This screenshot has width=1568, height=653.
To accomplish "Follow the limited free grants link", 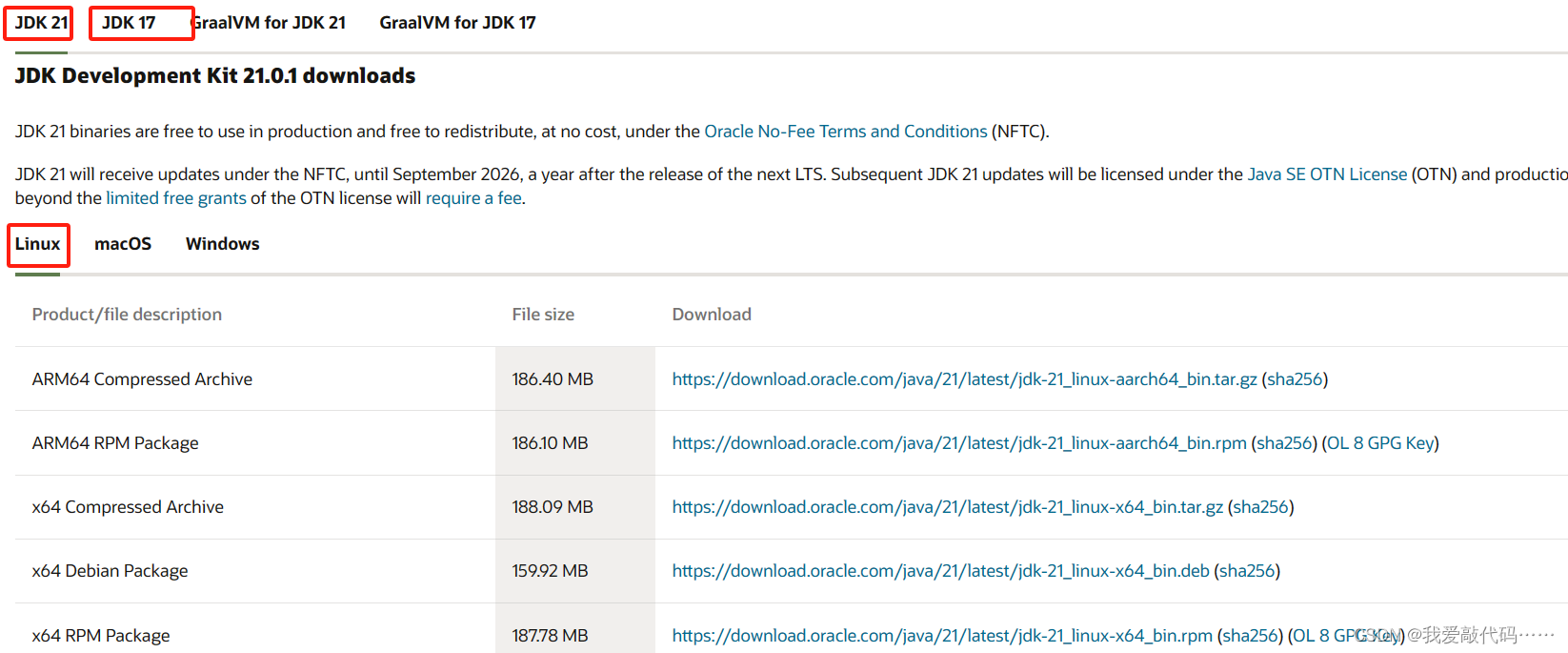I will (176, 198).
